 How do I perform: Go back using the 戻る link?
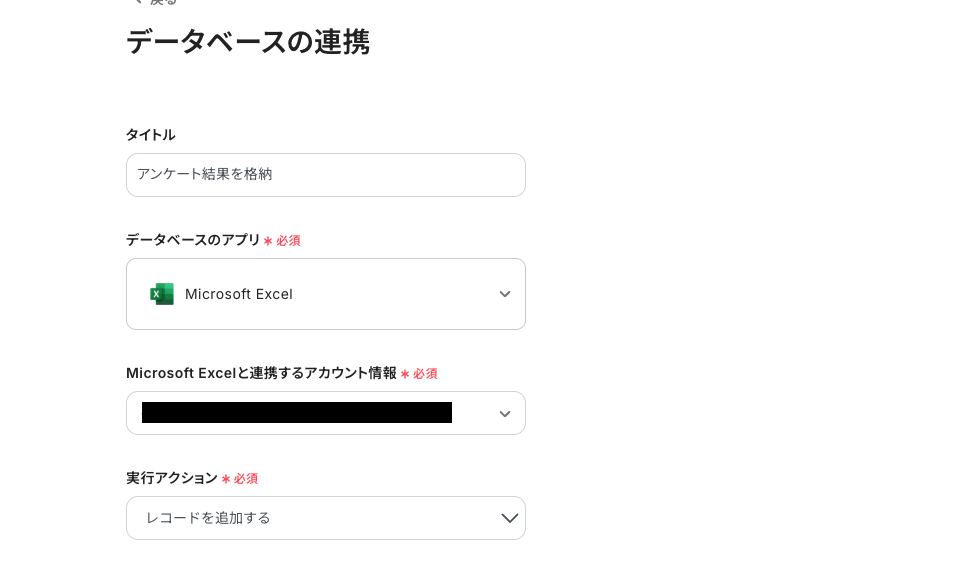click(x=164, y=3)
